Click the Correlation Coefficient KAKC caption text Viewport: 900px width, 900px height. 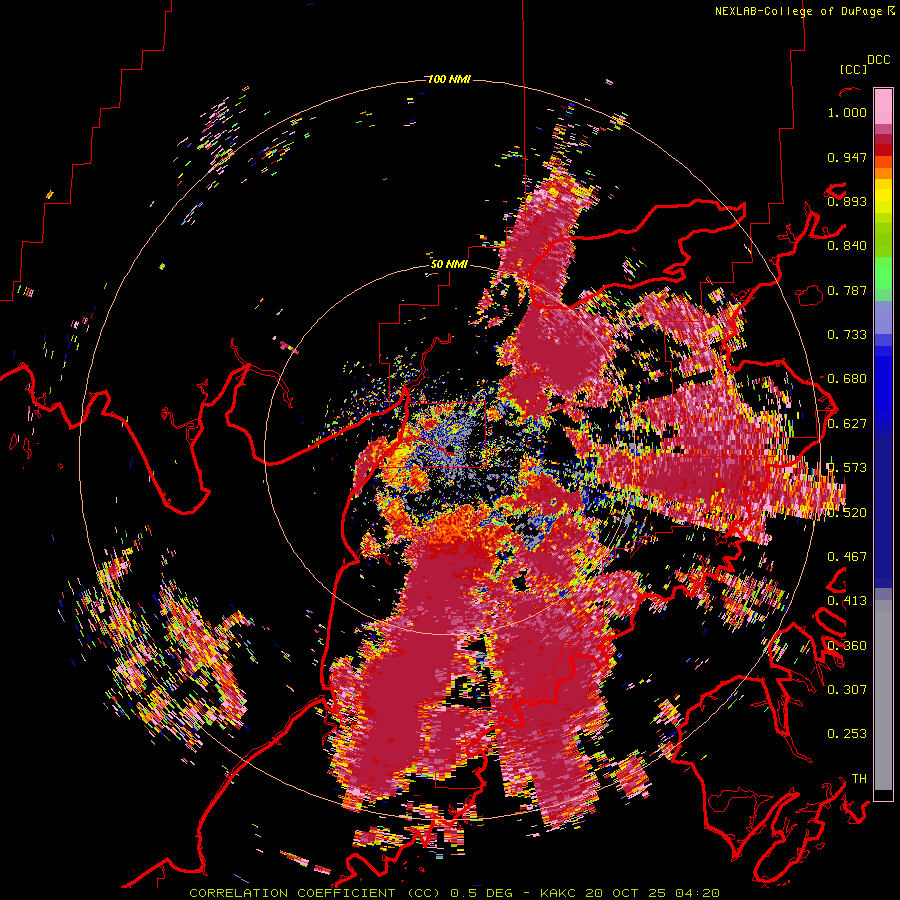pyautogui.click(x=455, y=893)
